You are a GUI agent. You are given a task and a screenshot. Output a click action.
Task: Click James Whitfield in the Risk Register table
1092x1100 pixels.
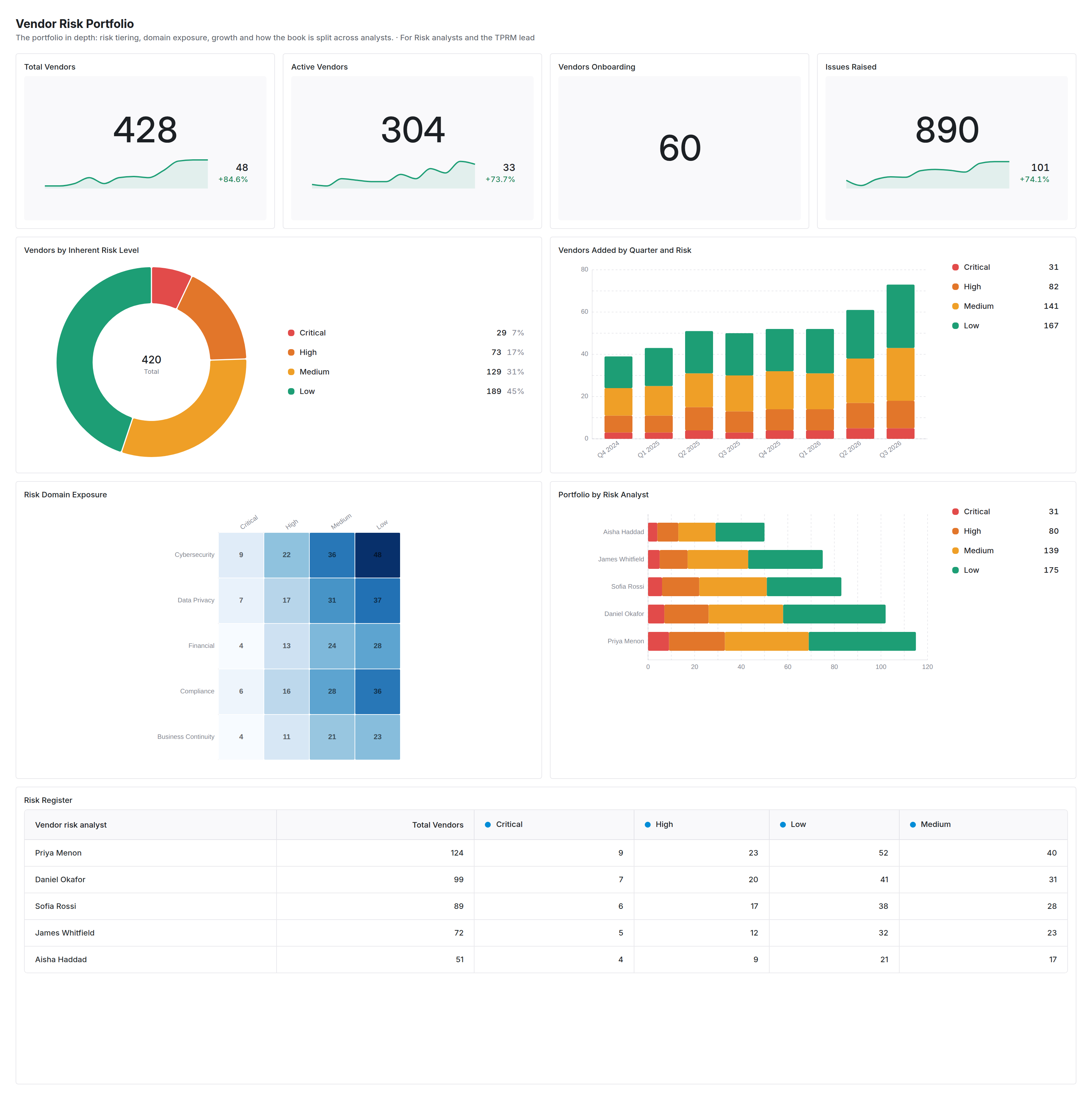click(64, 934)
